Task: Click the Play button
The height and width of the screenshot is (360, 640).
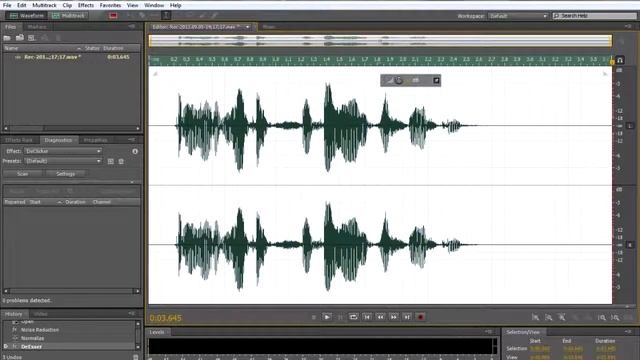Action: click(327, 317)
